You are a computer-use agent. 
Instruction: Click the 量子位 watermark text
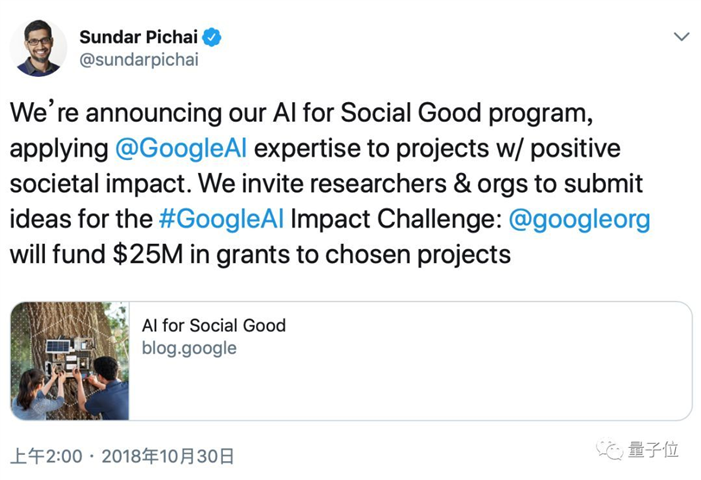tap(655, 451)
